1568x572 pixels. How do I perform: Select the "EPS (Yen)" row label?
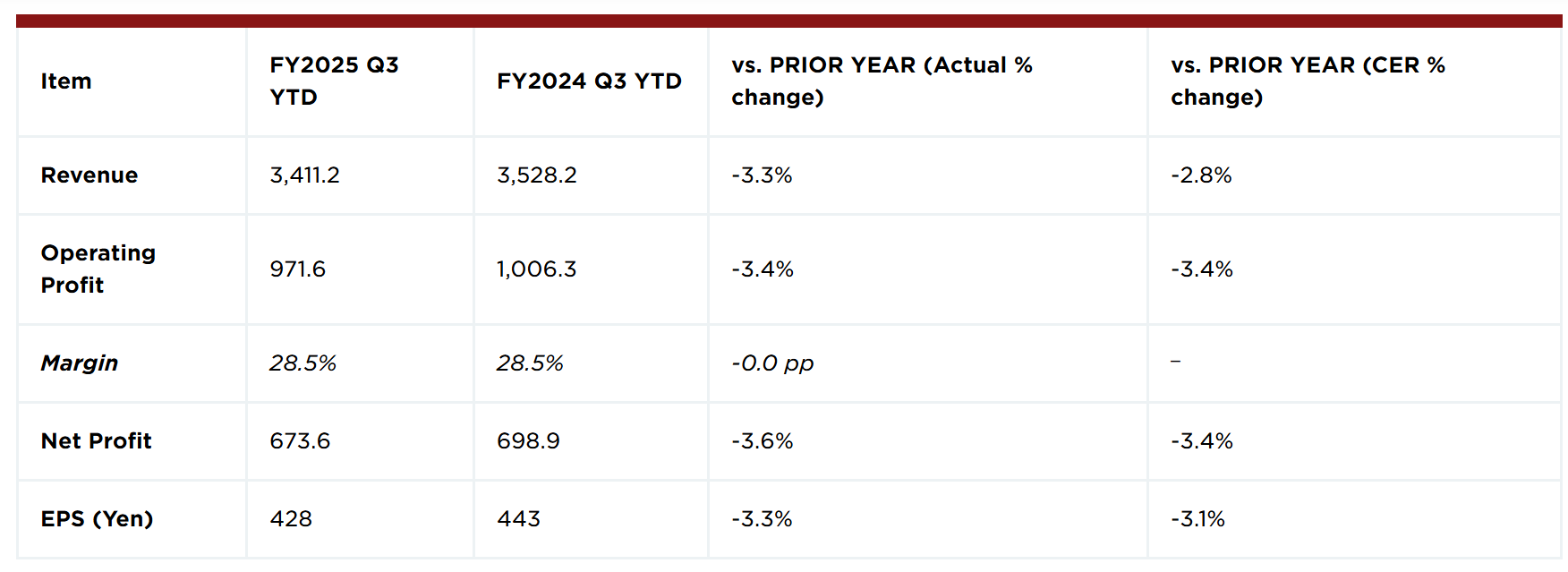pos(98,519)
